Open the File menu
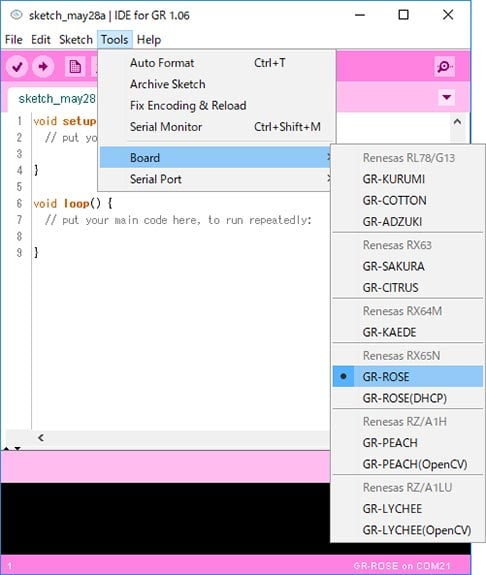The image size is (486, 575). coord(14,40)
